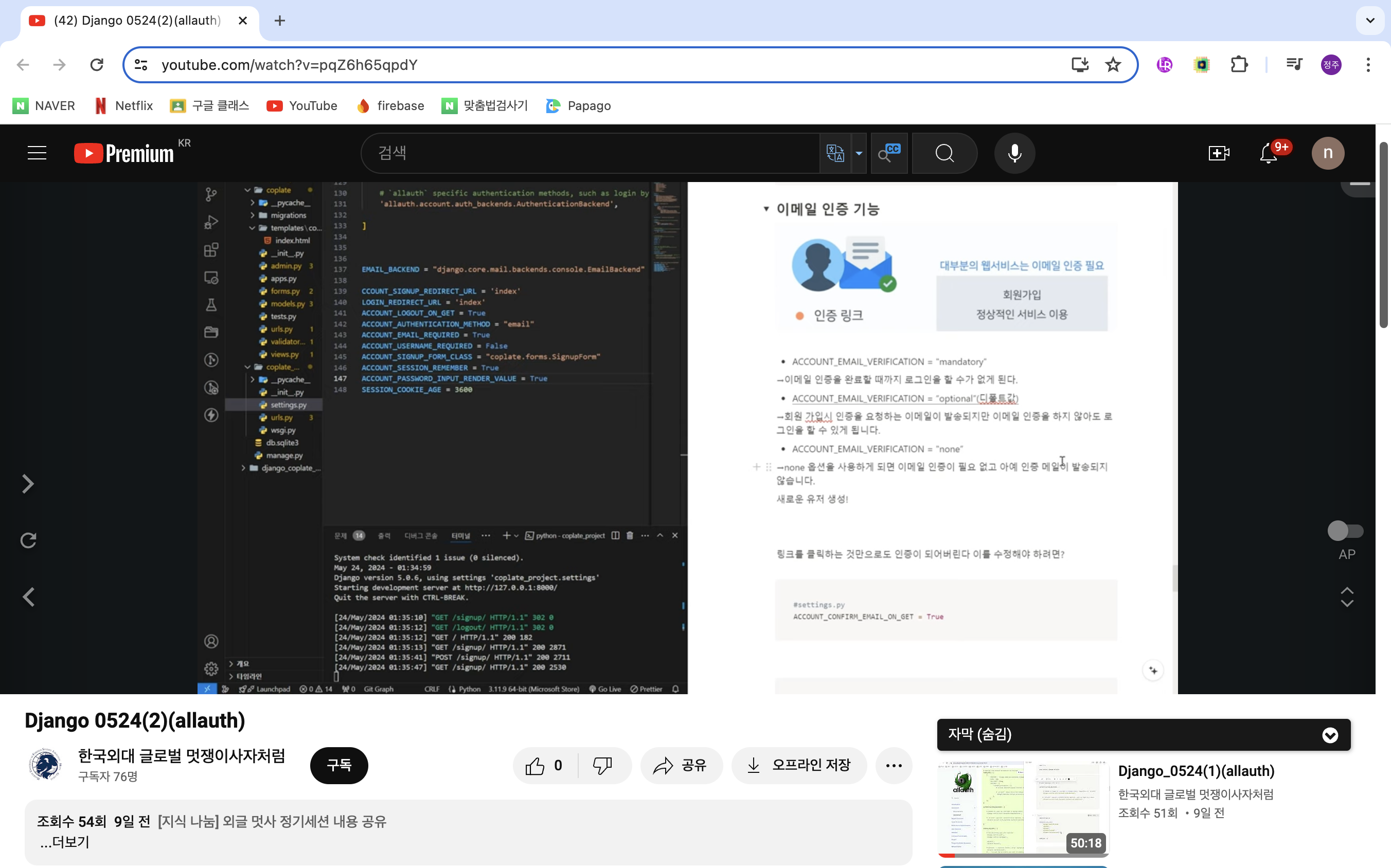Viewport: 1391px width, 868px height.
Task: Open the Chrome extensions puzzle icon
Action: point(1239,65)
